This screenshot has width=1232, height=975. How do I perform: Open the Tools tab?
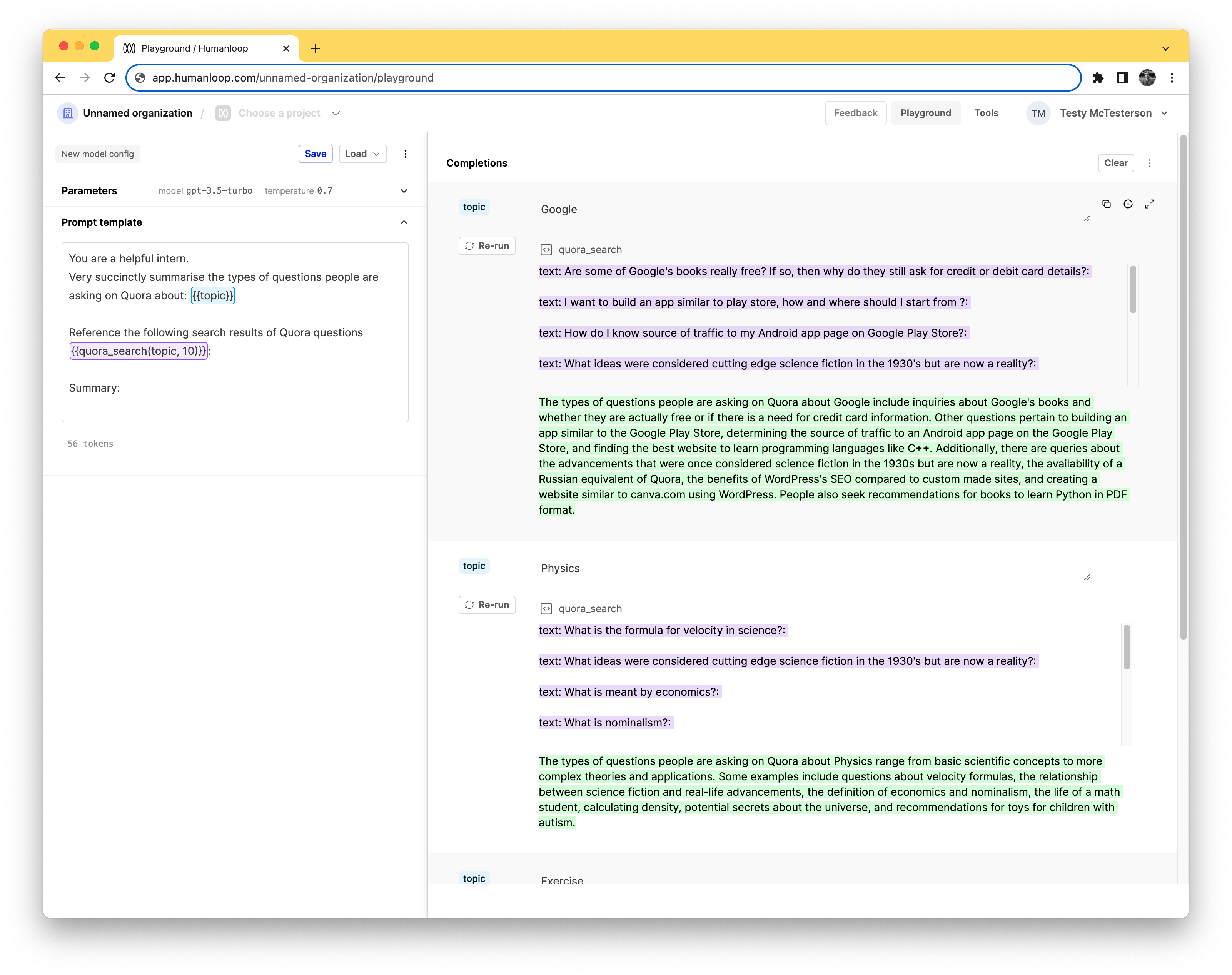pyautogui.click(x=986, y=113)
